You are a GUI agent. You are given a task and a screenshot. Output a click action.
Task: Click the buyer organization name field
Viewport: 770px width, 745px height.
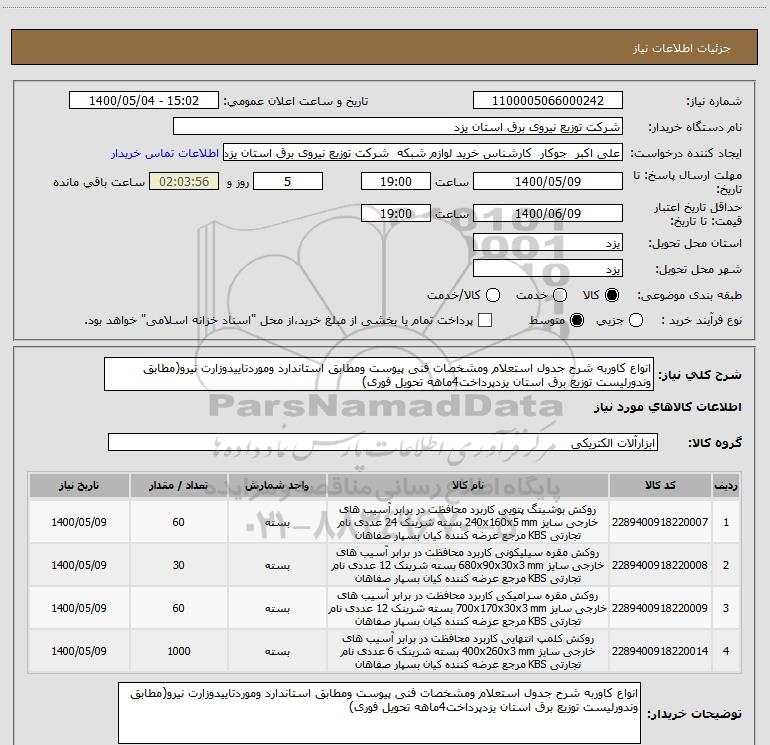coord(398,127)
